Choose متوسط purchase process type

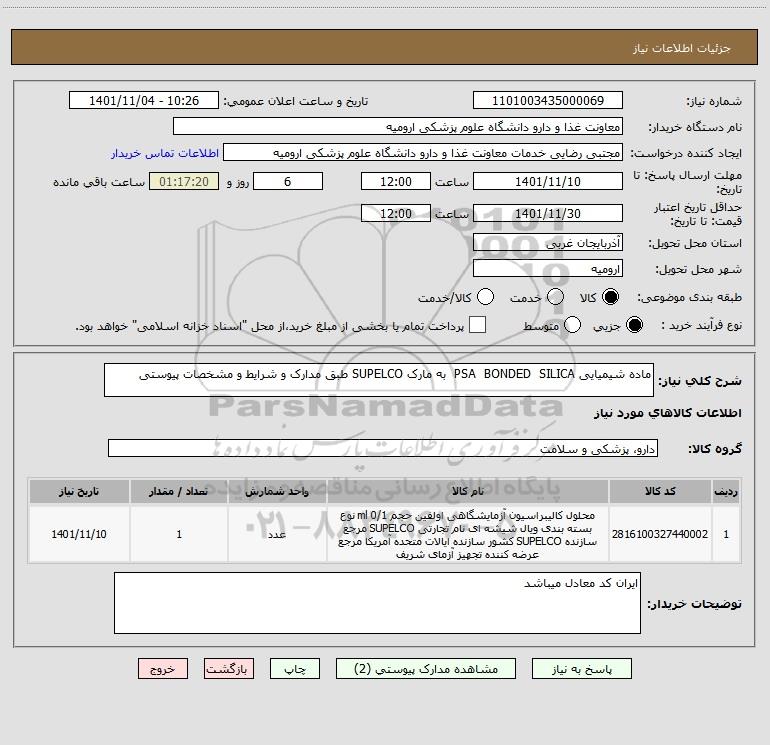[x=572, y=325]
